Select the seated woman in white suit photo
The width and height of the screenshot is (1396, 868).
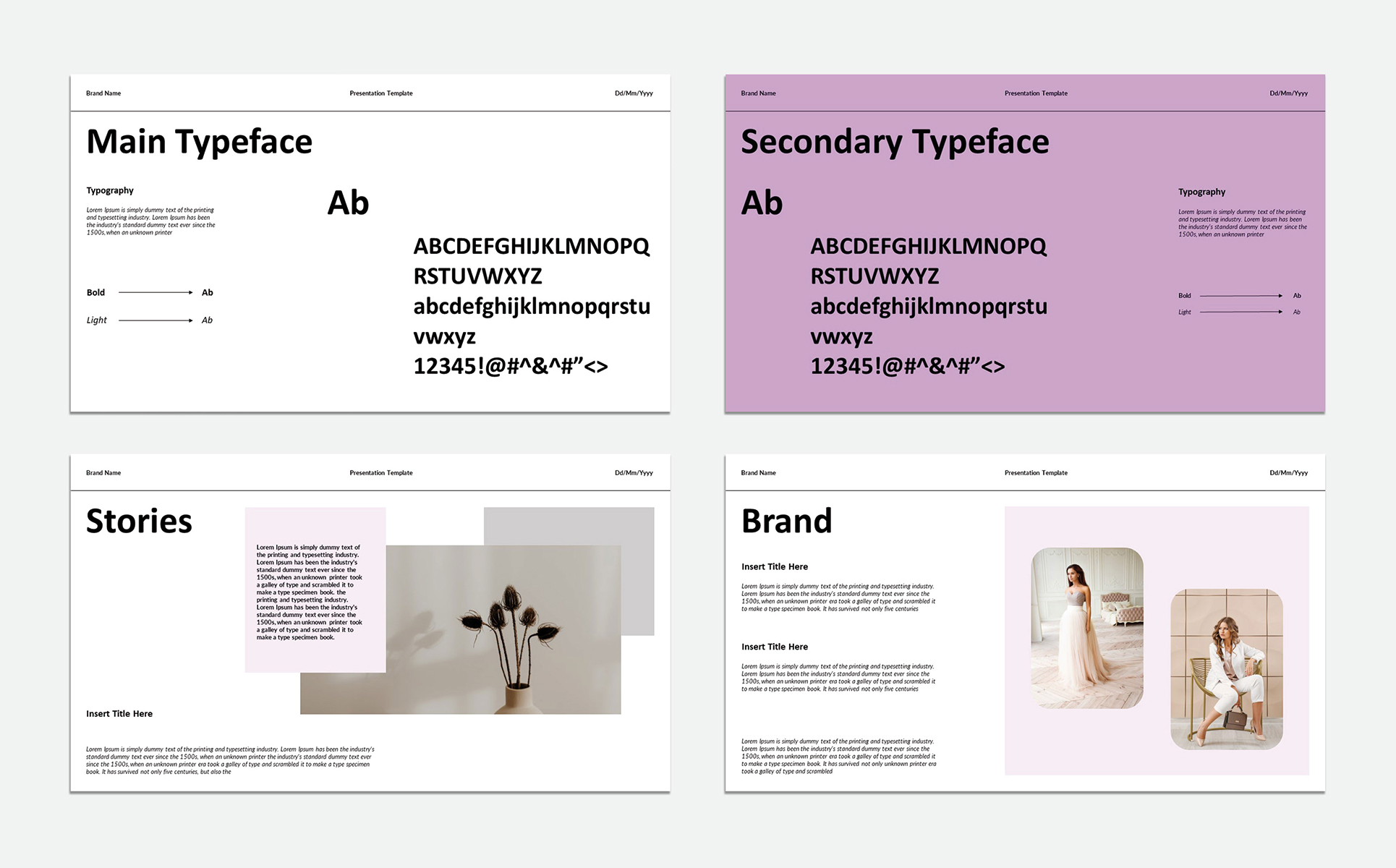pos(1226,669)
